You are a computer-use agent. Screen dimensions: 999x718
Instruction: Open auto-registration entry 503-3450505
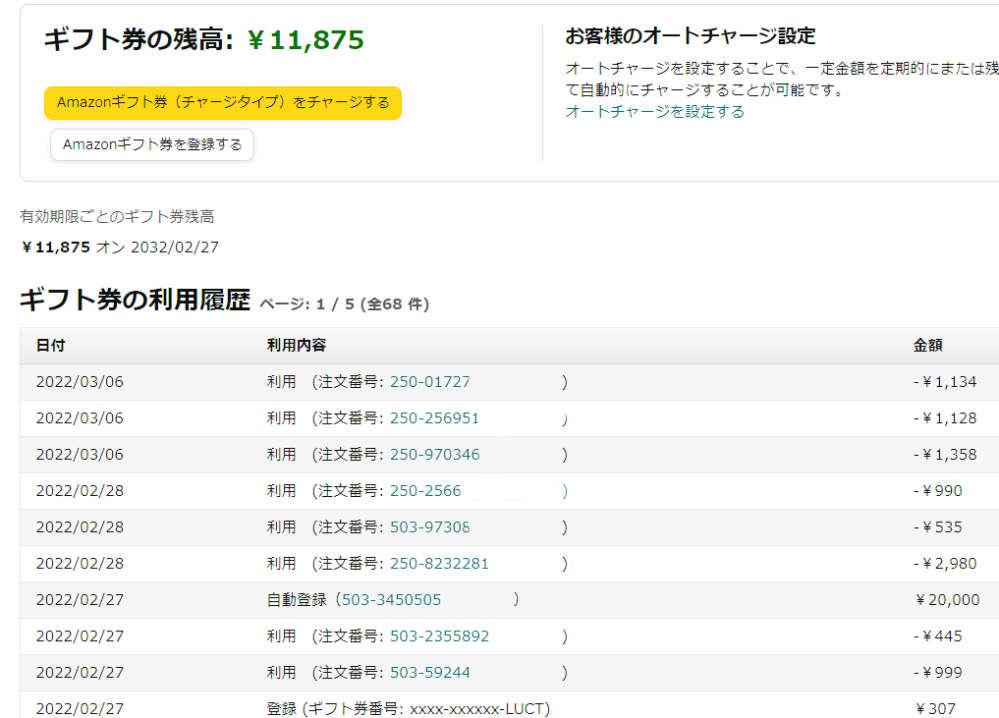click(x=391, y=600)
